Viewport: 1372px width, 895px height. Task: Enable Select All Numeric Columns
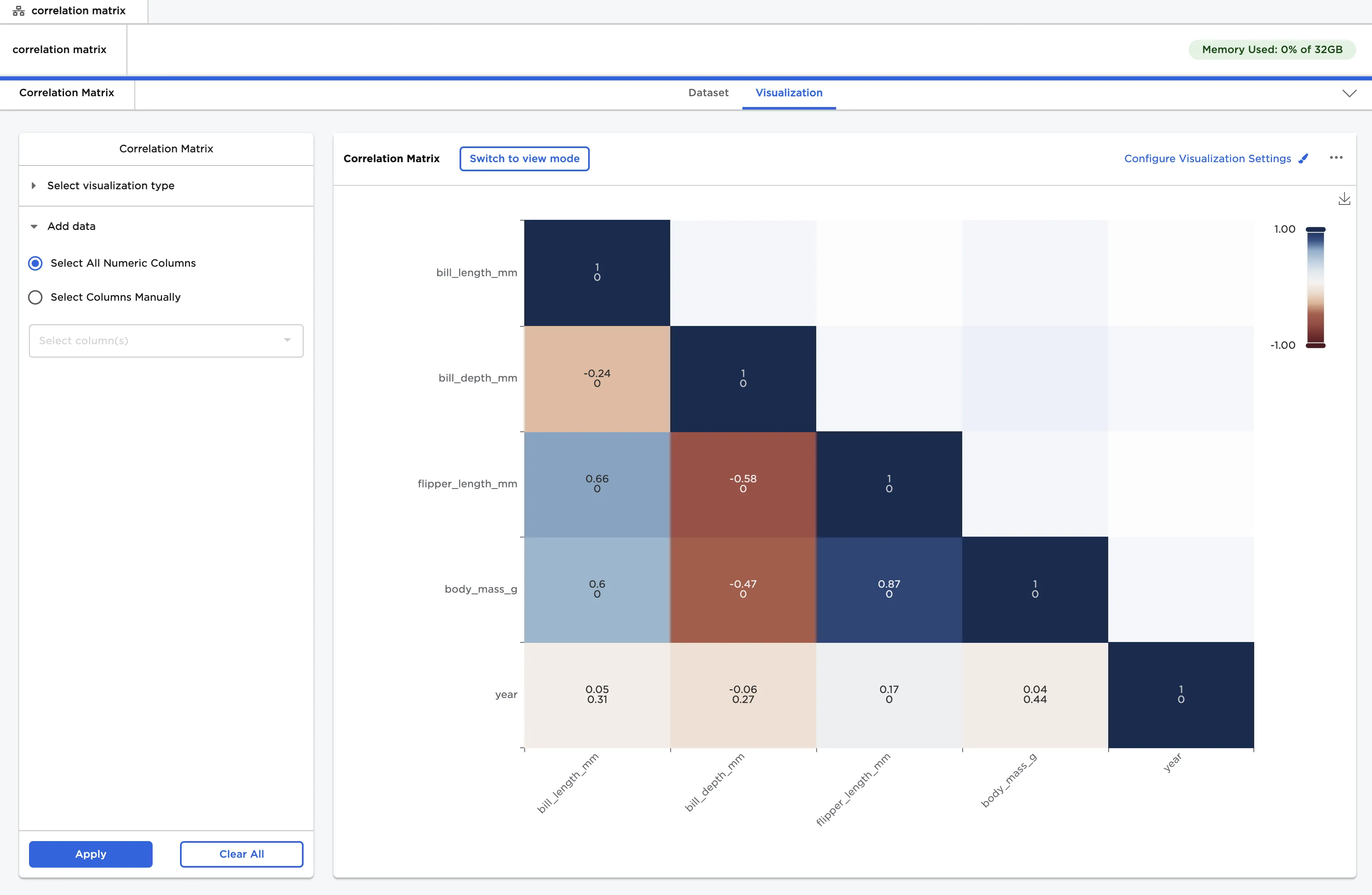[x=34, y=263]
